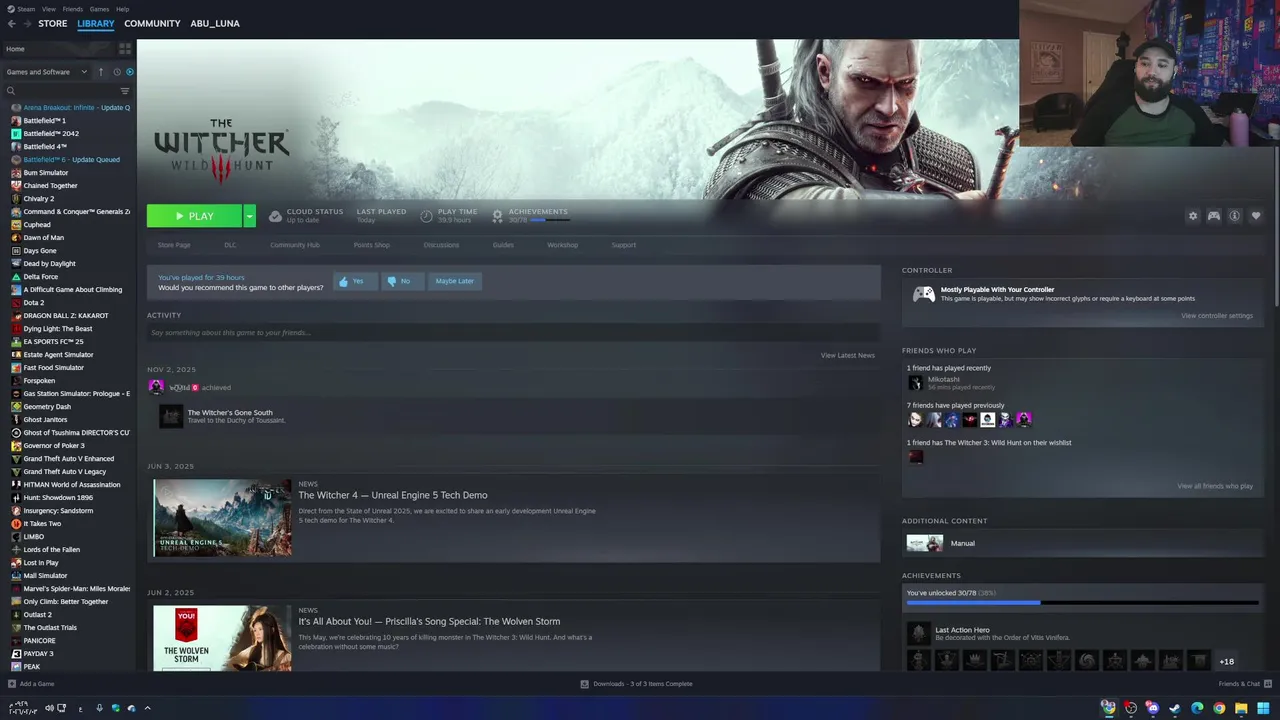Select Cuphead in library list
Viewport: 1280px width, 720px height.
37,225
